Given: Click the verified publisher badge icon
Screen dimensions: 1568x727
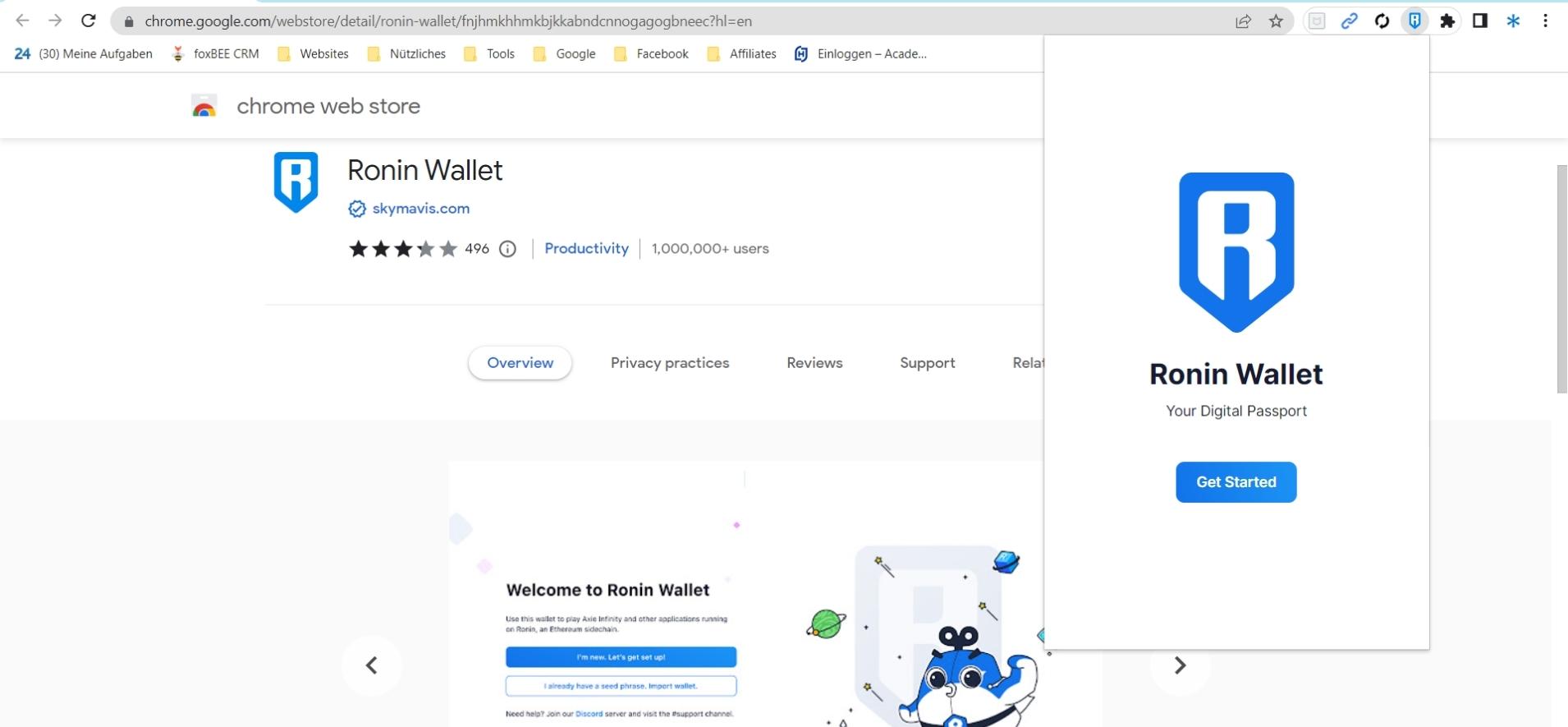Looking at the screenshot, I should point(357,209).
